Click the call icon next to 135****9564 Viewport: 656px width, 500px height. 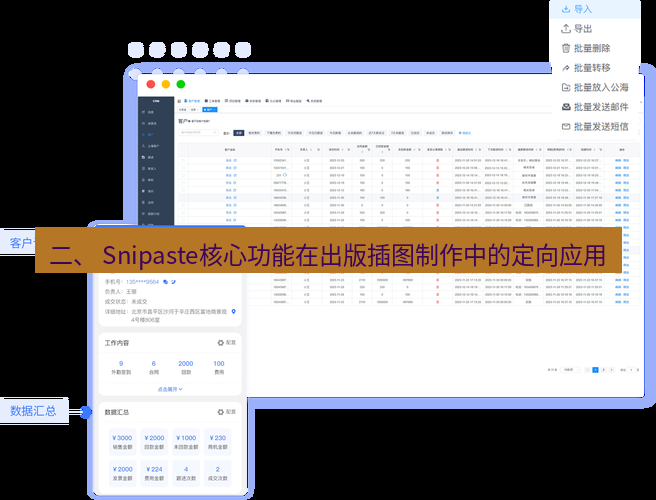point(174,282)
